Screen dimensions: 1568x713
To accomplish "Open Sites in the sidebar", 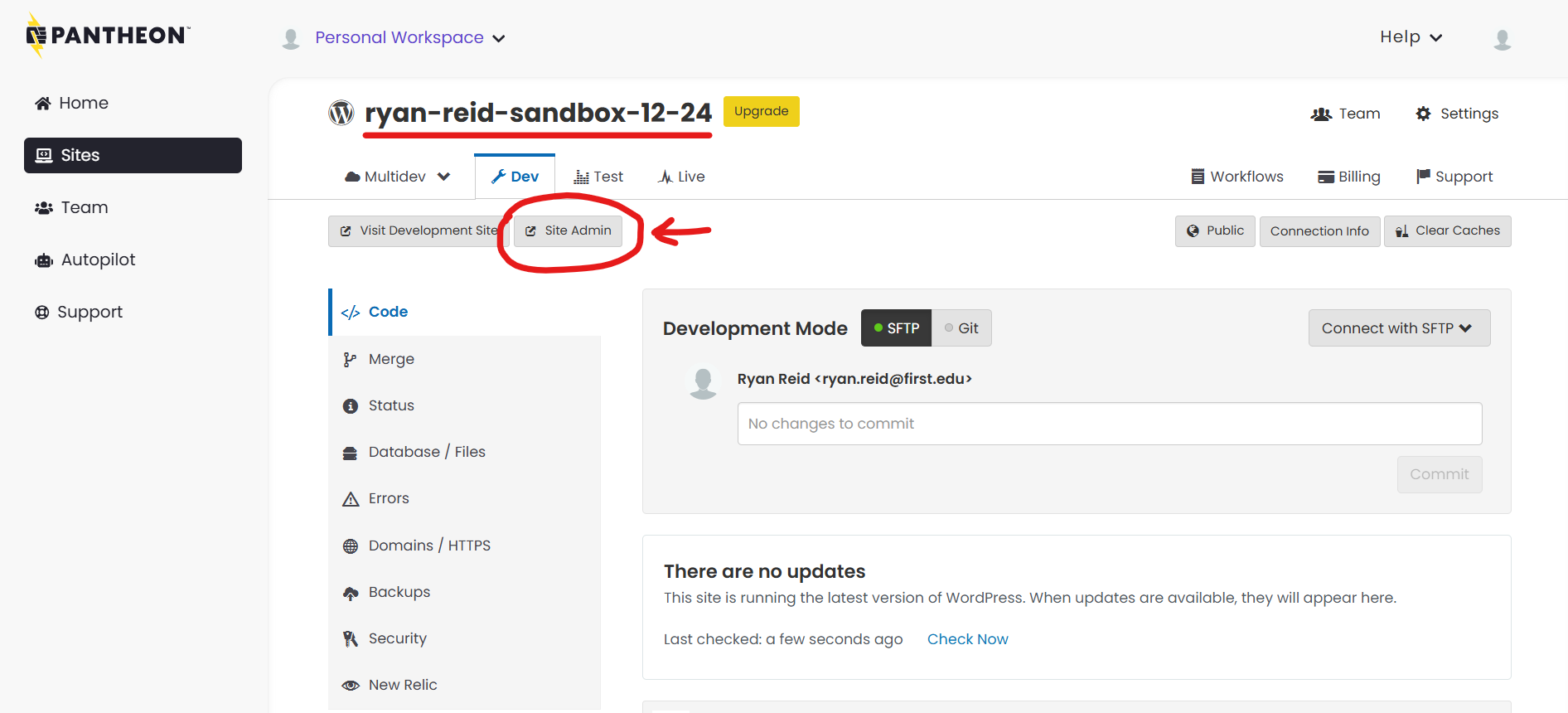I will [133, 155].
